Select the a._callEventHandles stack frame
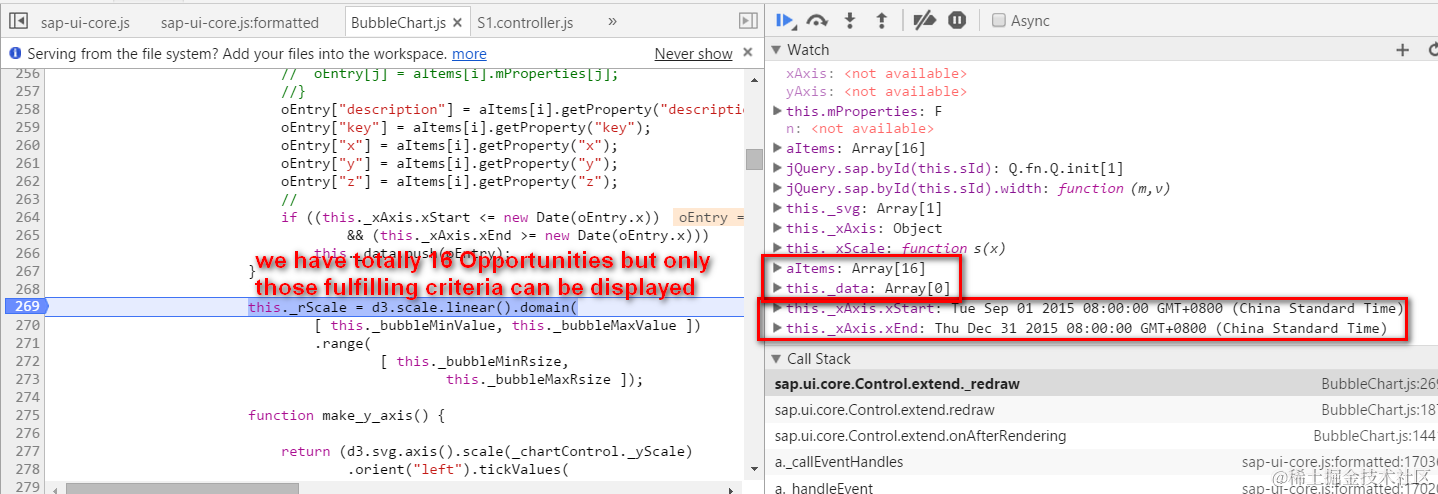This screenshot has width=1438, height=494. pos(1101,462)
